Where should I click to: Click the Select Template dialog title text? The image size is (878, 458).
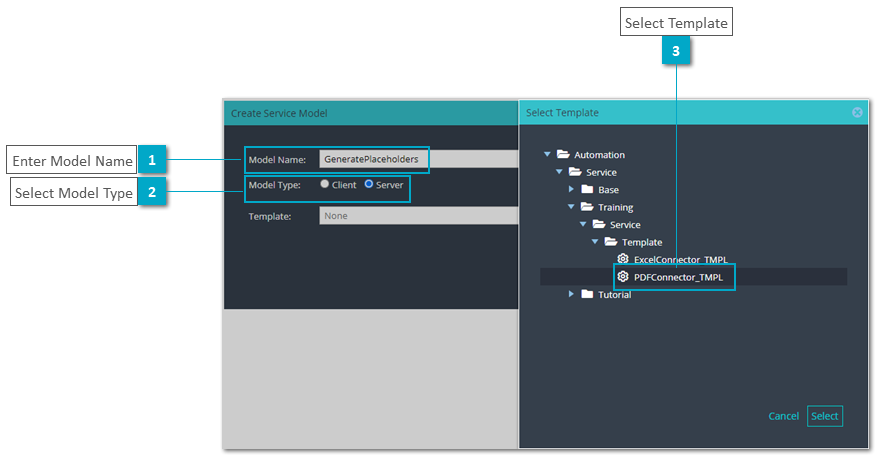pos(562,113)
